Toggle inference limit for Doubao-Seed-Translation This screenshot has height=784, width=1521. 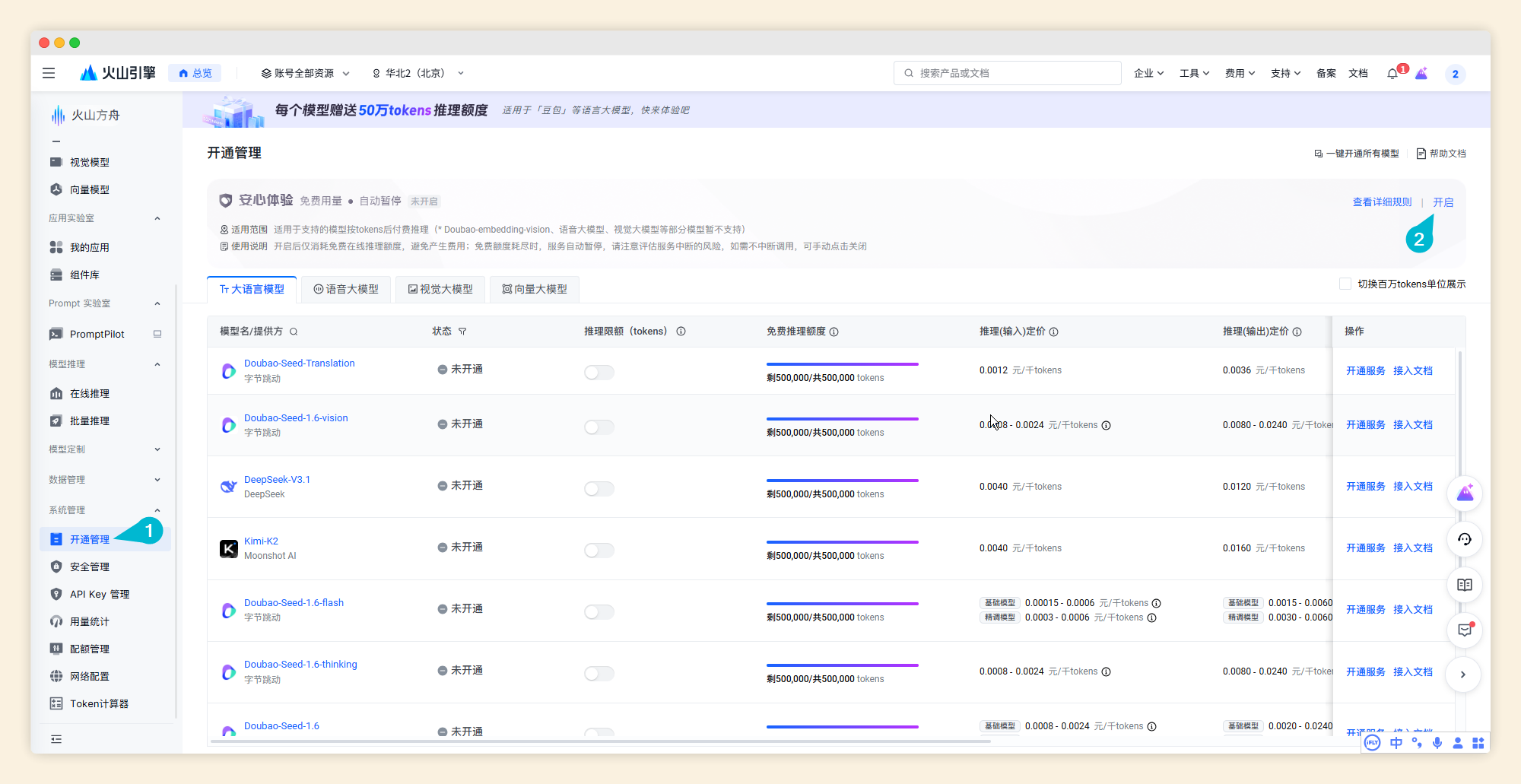[599, 372]
